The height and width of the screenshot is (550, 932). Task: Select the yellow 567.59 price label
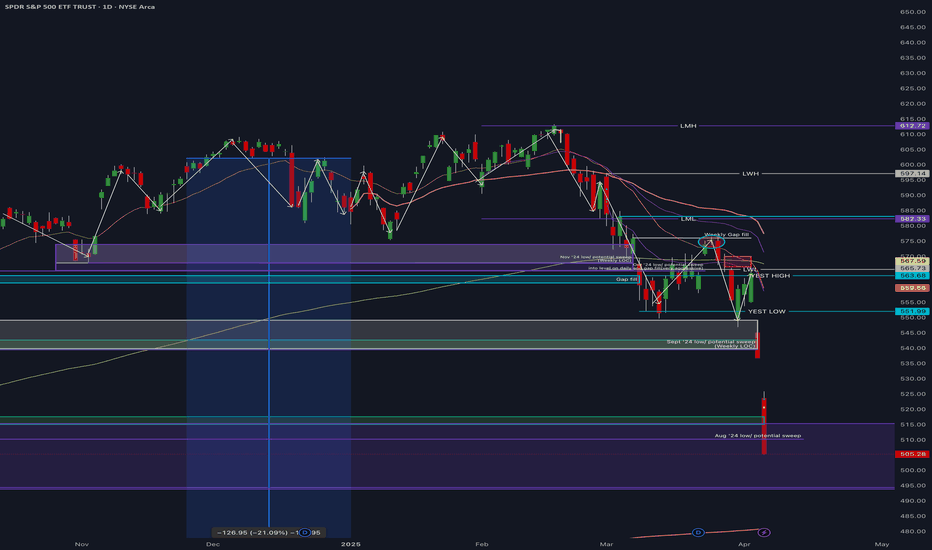pos(912,261)
